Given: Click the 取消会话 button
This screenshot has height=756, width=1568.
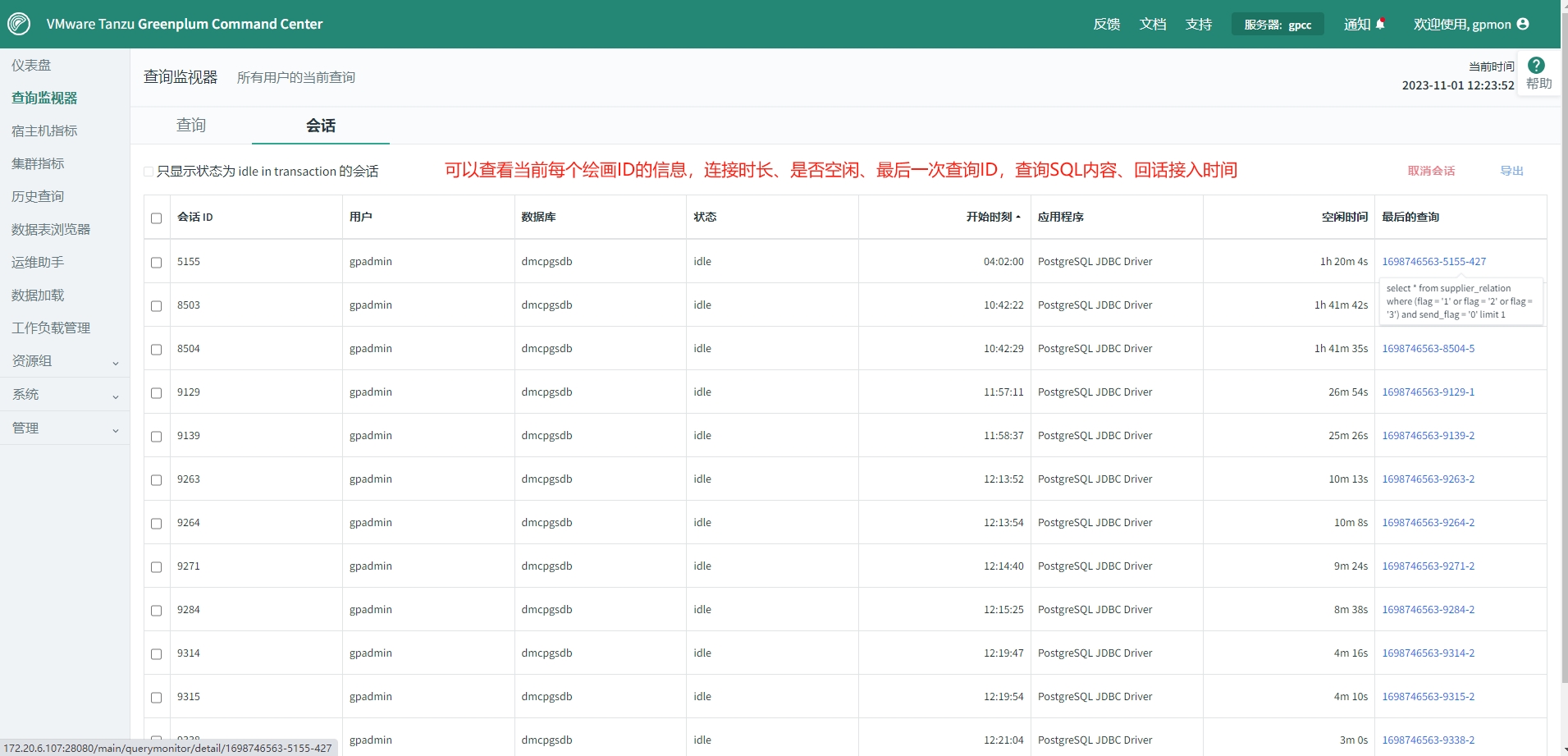Looking at the screenshot, I should click(x=1429, y=171).
